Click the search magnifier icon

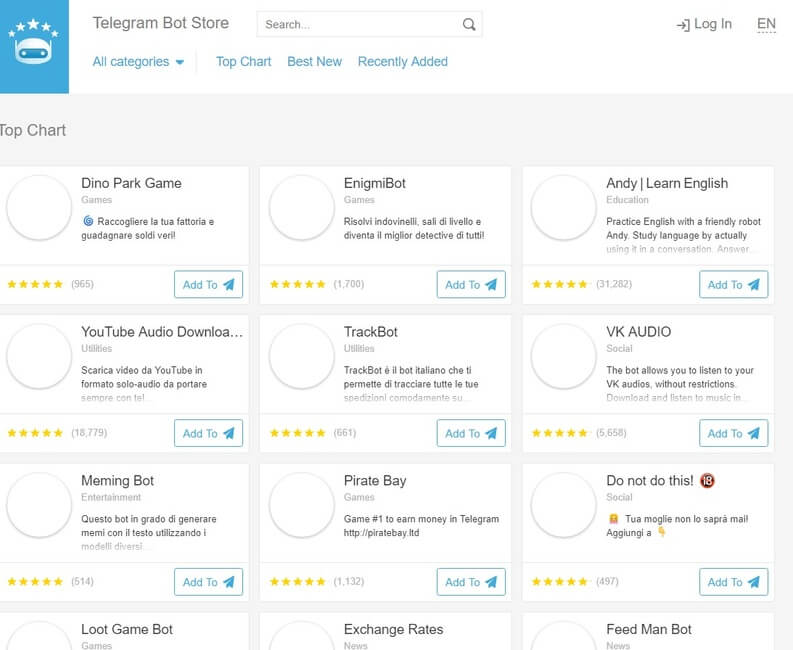click(469, 25)
